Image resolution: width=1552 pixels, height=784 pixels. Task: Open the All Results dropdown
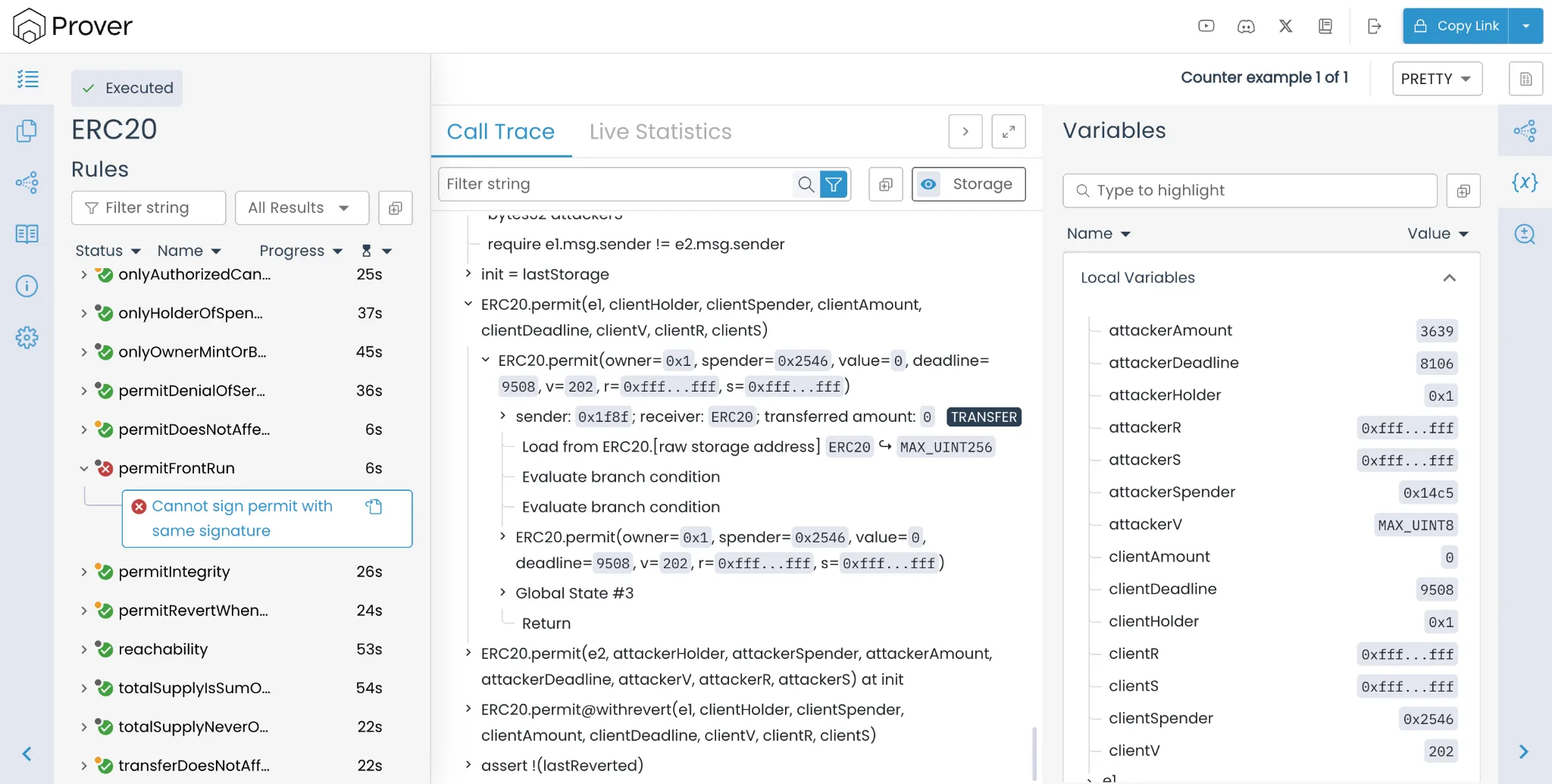point(301,208)
